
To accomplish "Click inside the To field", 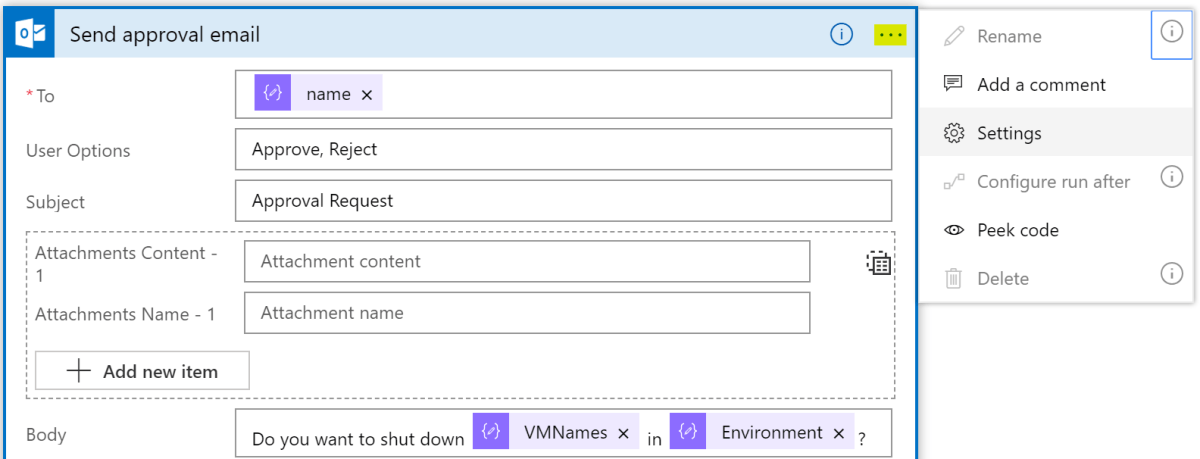I will (563, 94).
